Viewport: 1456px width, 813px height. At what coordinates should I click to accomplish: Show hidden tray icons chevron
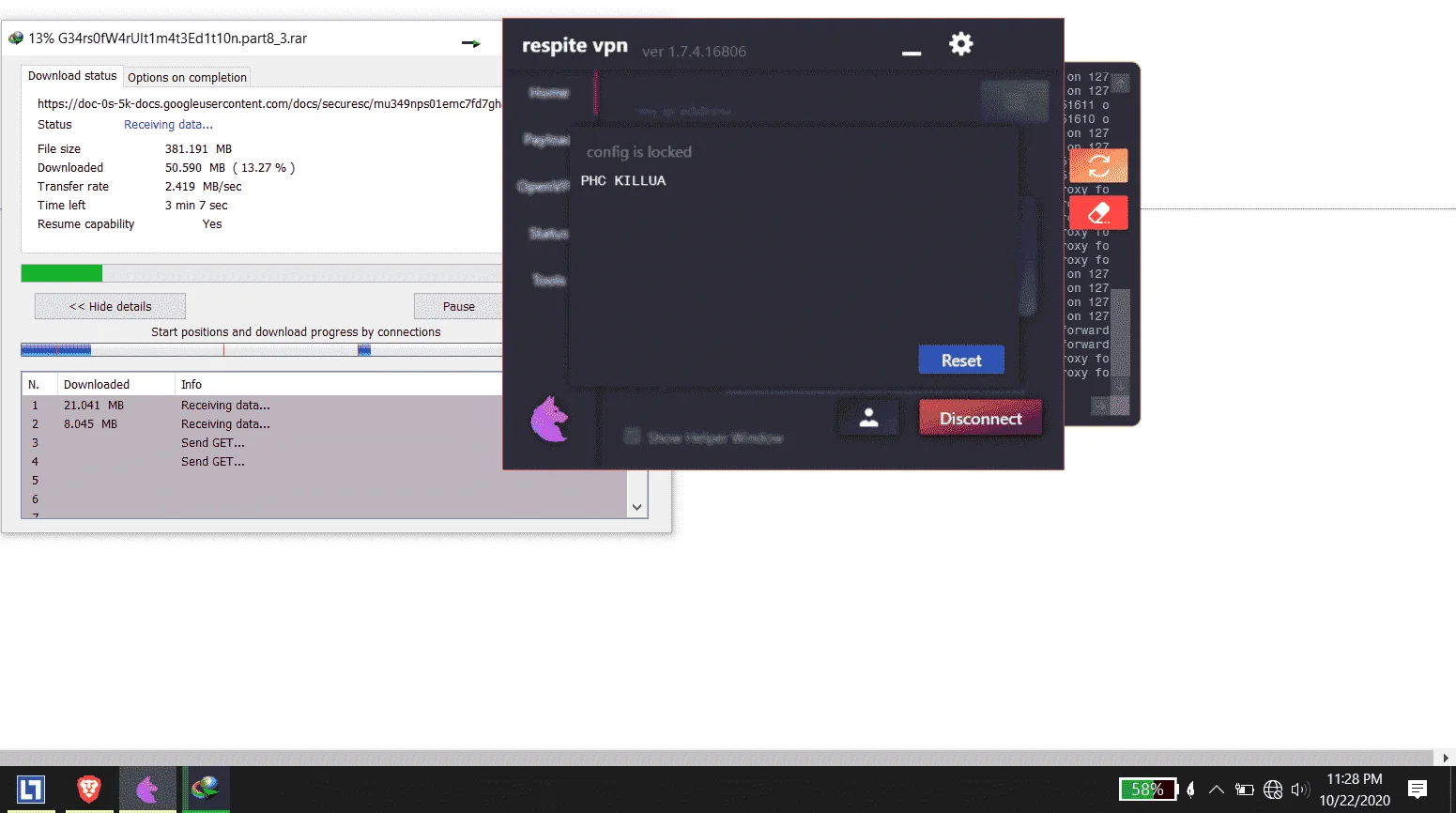1217,790
